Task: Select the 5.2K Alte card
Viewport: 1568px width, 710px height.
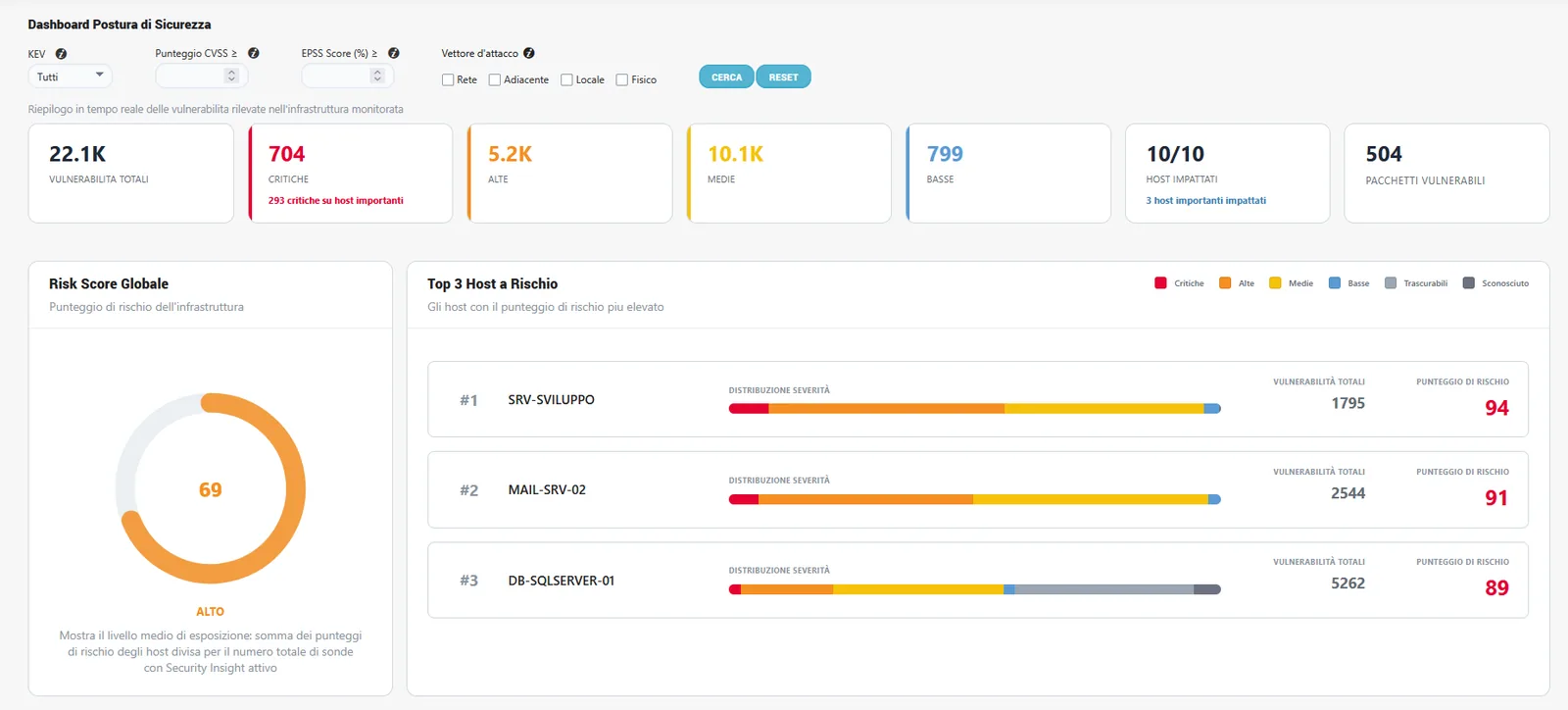Action: pos(569,174)
